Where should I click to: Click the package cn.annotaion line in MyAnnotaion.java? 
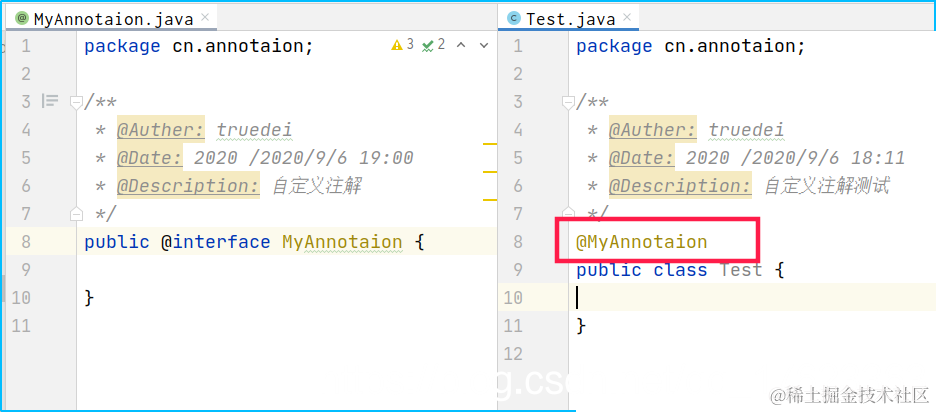[199, 46]
